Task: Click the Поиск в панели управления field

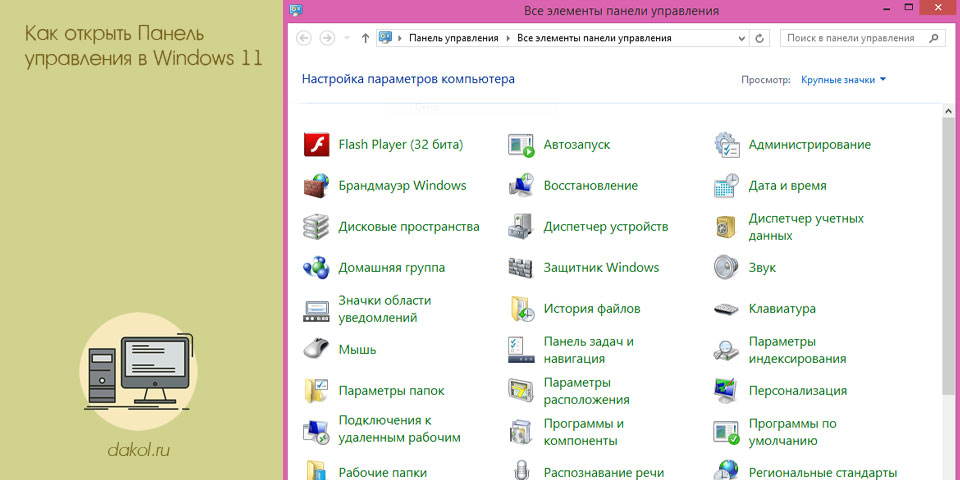Action: (x=861, y=38)
